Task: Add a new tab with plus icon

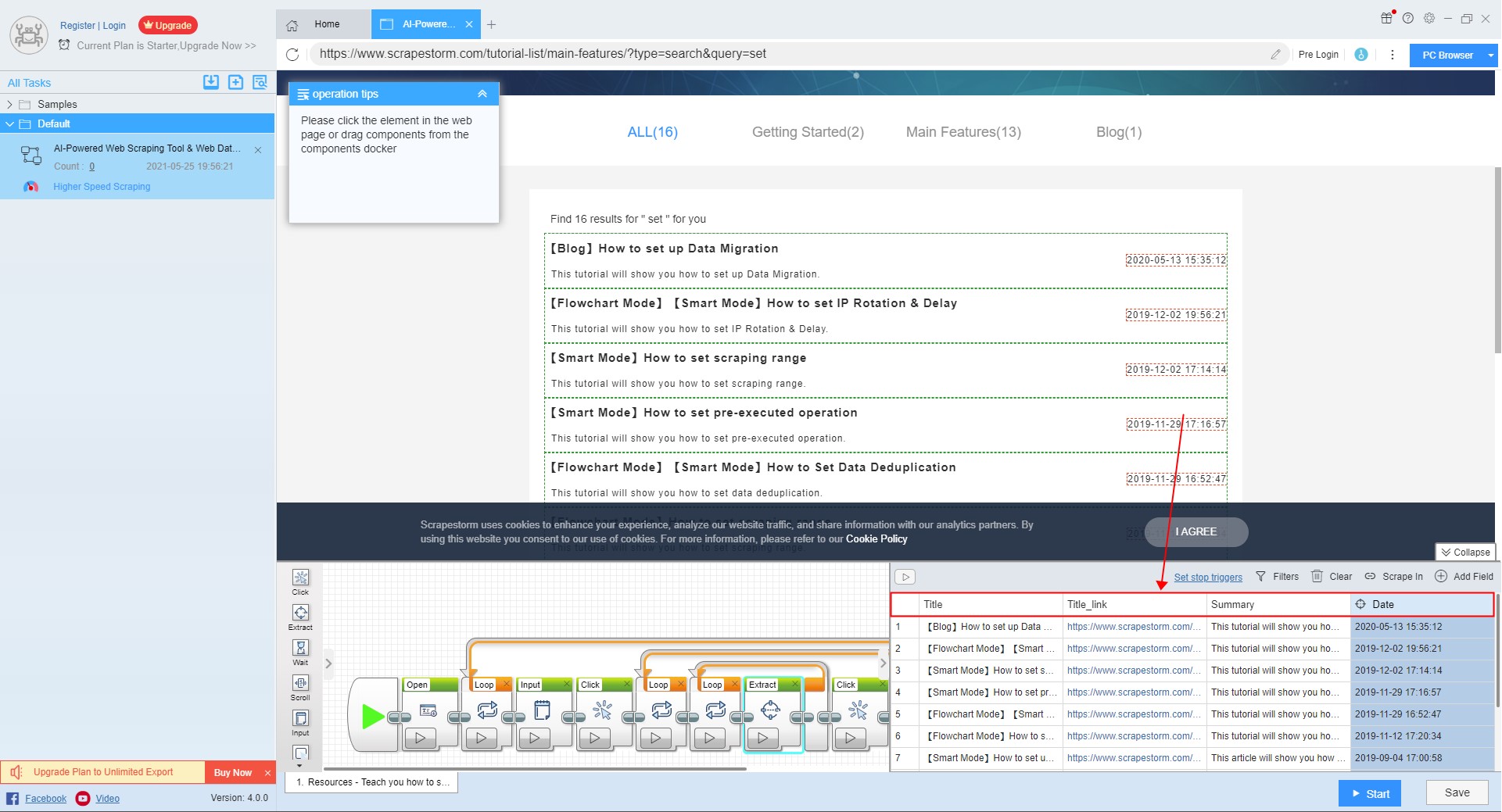Action: coord(491,25)
